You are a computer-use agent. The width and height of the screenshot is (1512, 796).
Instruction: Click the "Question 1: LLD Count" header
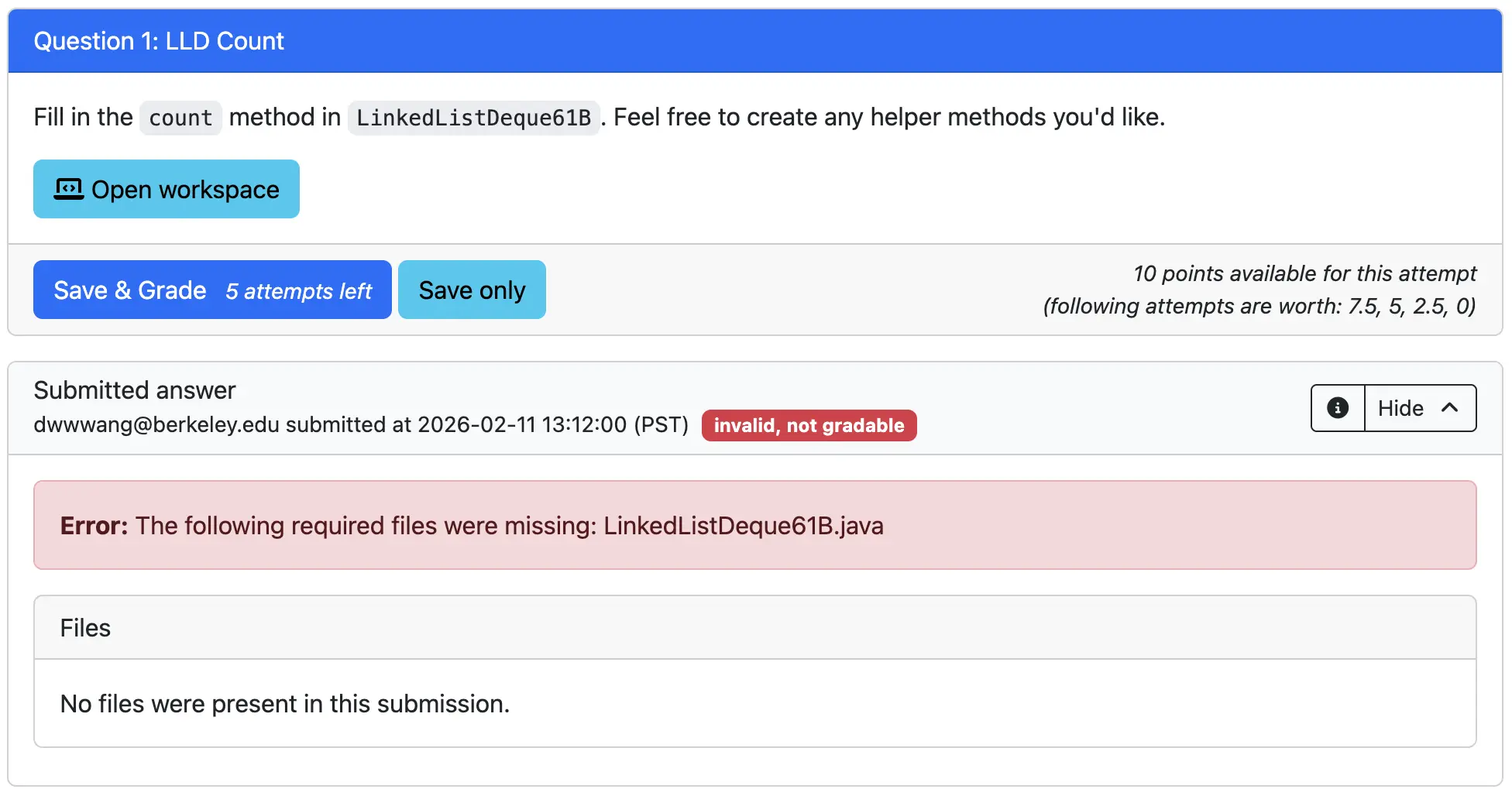159,41
